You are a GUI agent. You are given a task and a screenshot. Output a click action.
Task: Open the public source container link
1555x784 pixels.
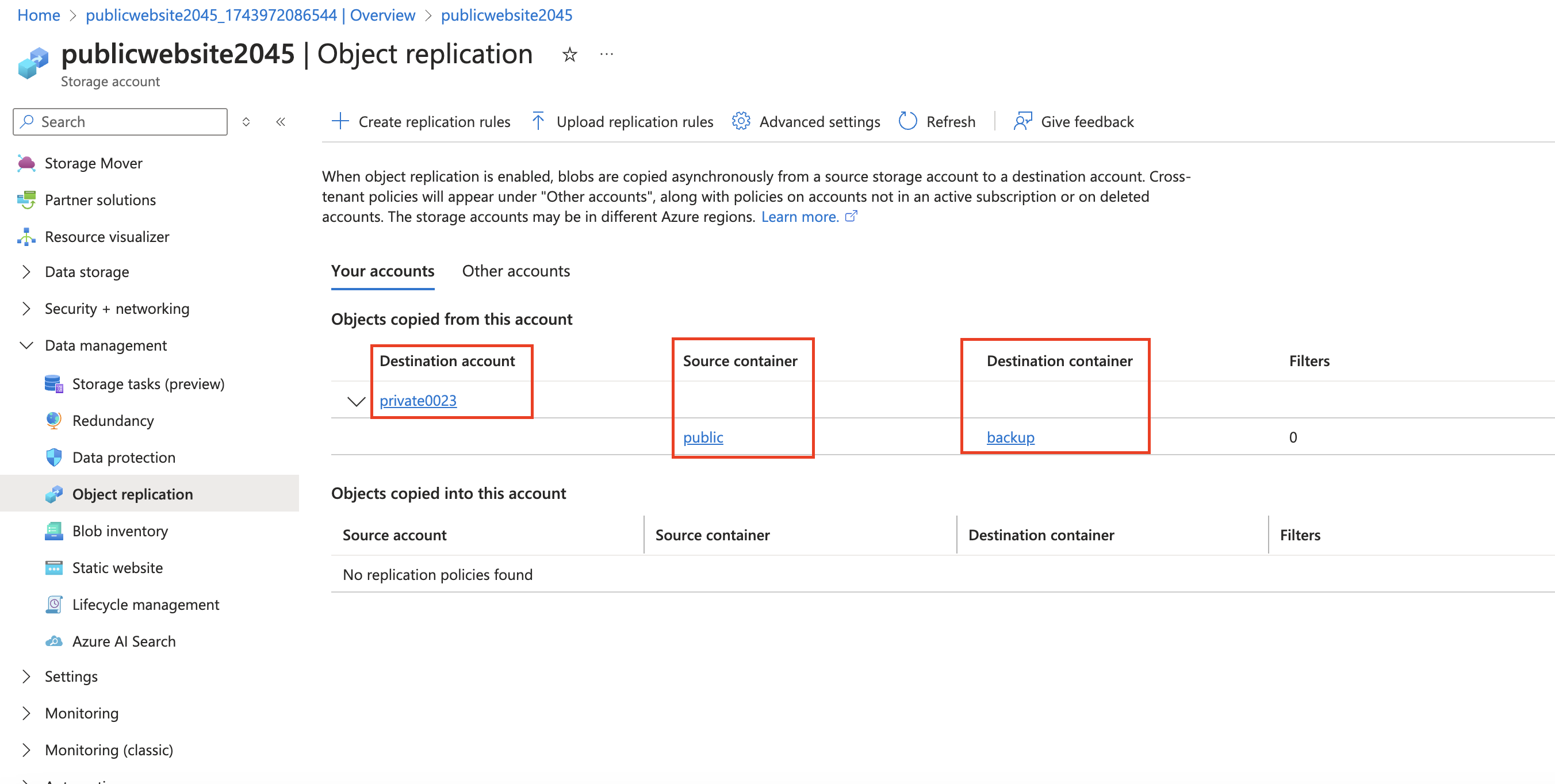[703, 437]
